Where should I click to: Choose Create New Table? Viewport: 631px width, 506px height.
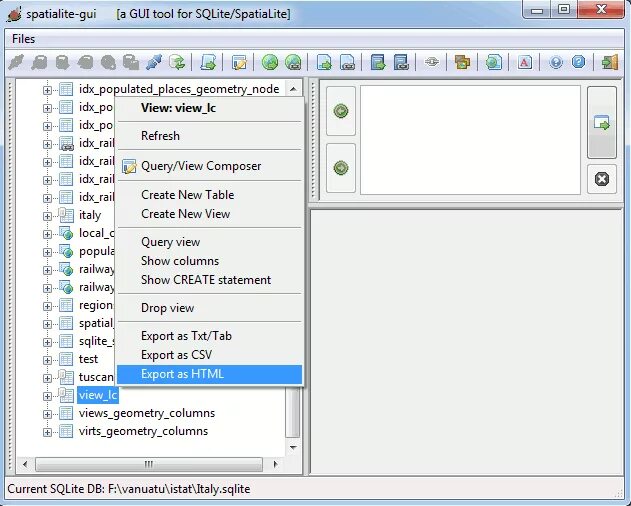click(209, 195)
